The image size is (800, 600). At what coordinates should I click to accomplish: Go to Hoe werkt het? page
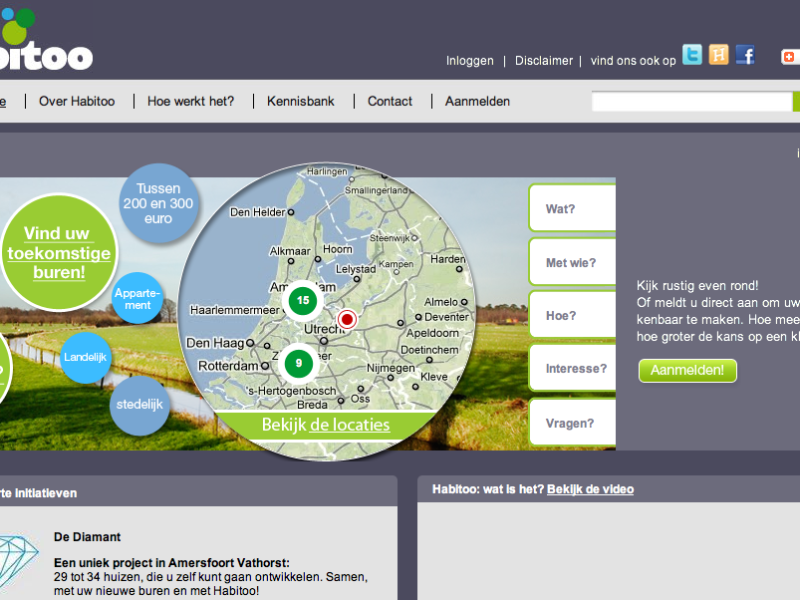191,101
